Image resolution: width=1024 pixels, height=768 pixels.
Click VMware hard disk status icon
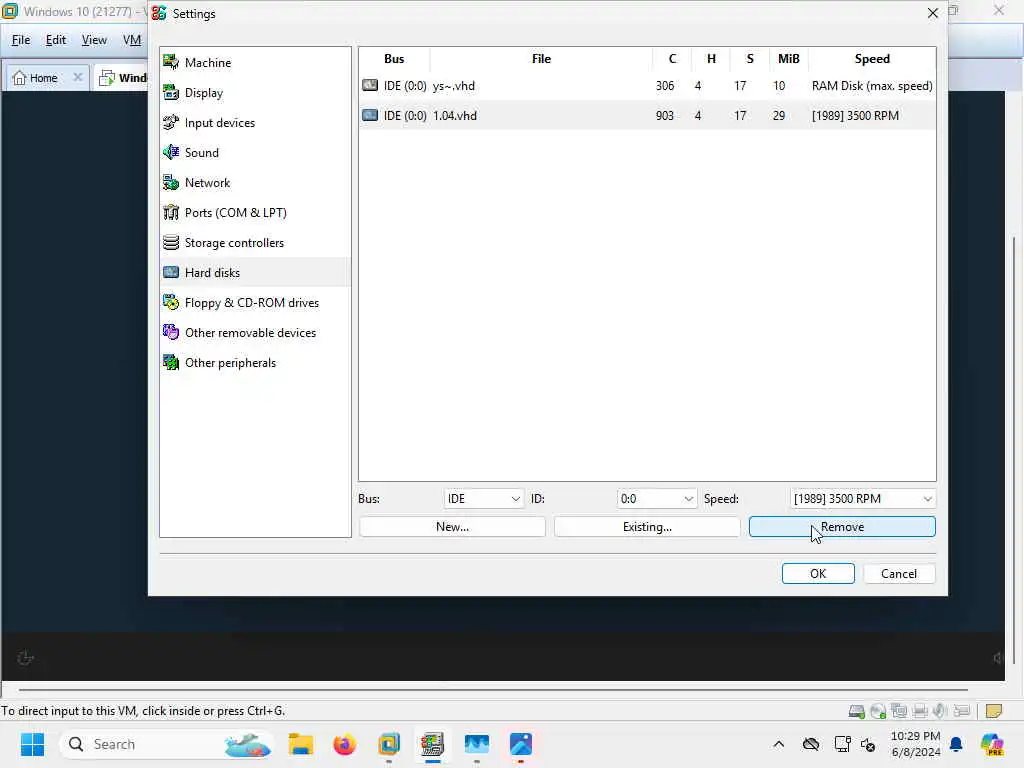pos(856,711)
